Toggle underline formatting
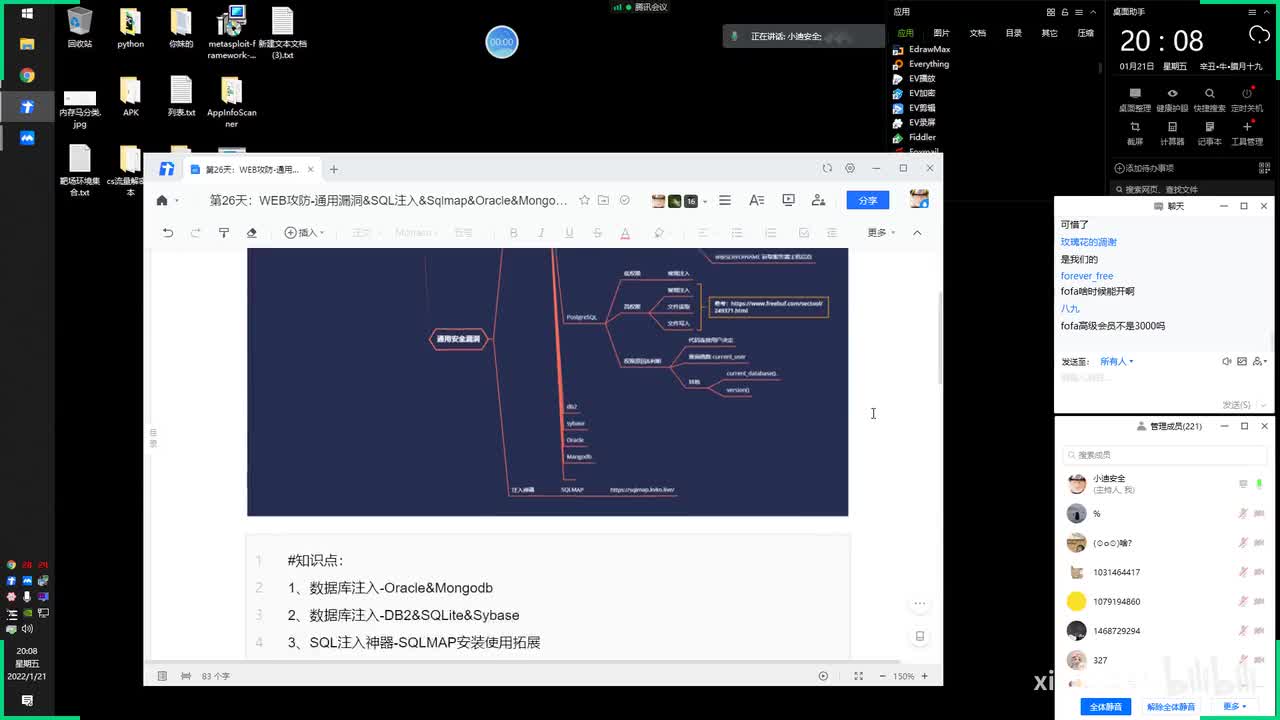 coord(569,232)
